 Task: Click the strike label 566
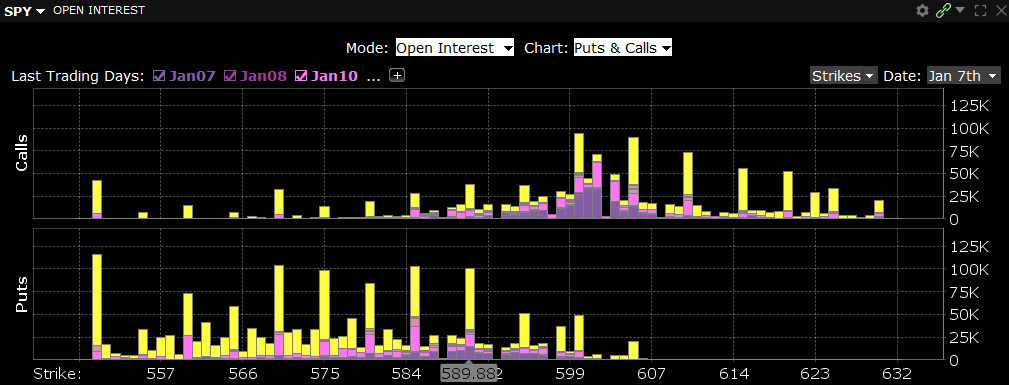pos(243,374)
